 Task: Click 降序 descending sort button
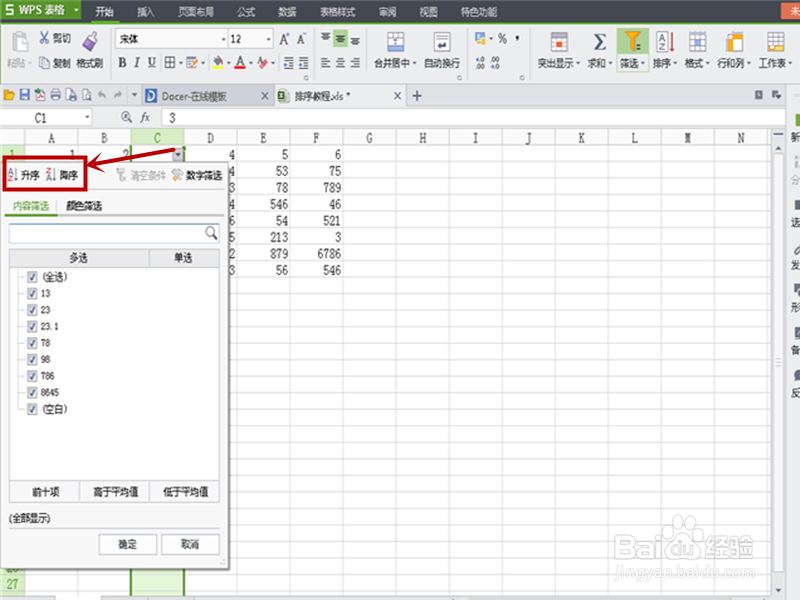pos(62,175)
